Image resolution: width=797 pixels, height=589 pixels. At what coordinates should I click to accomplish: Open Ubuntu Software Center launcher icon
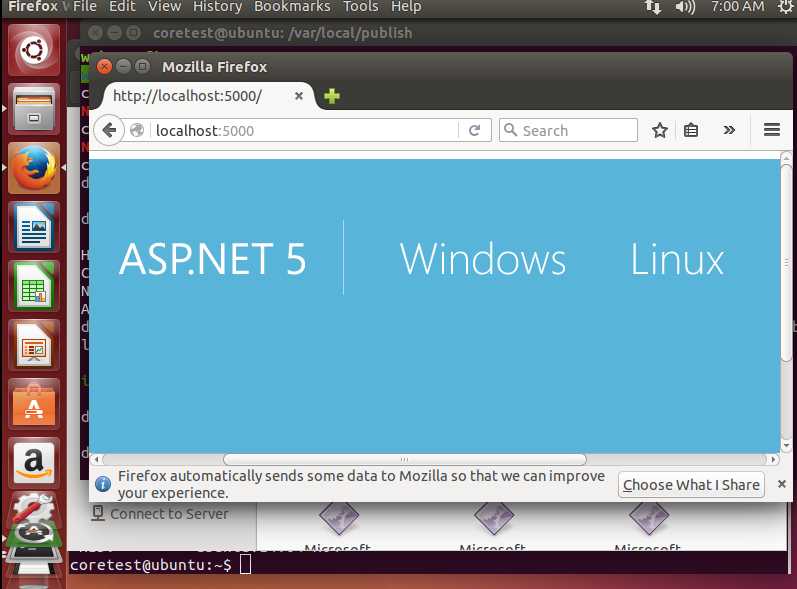click(34, 404)
